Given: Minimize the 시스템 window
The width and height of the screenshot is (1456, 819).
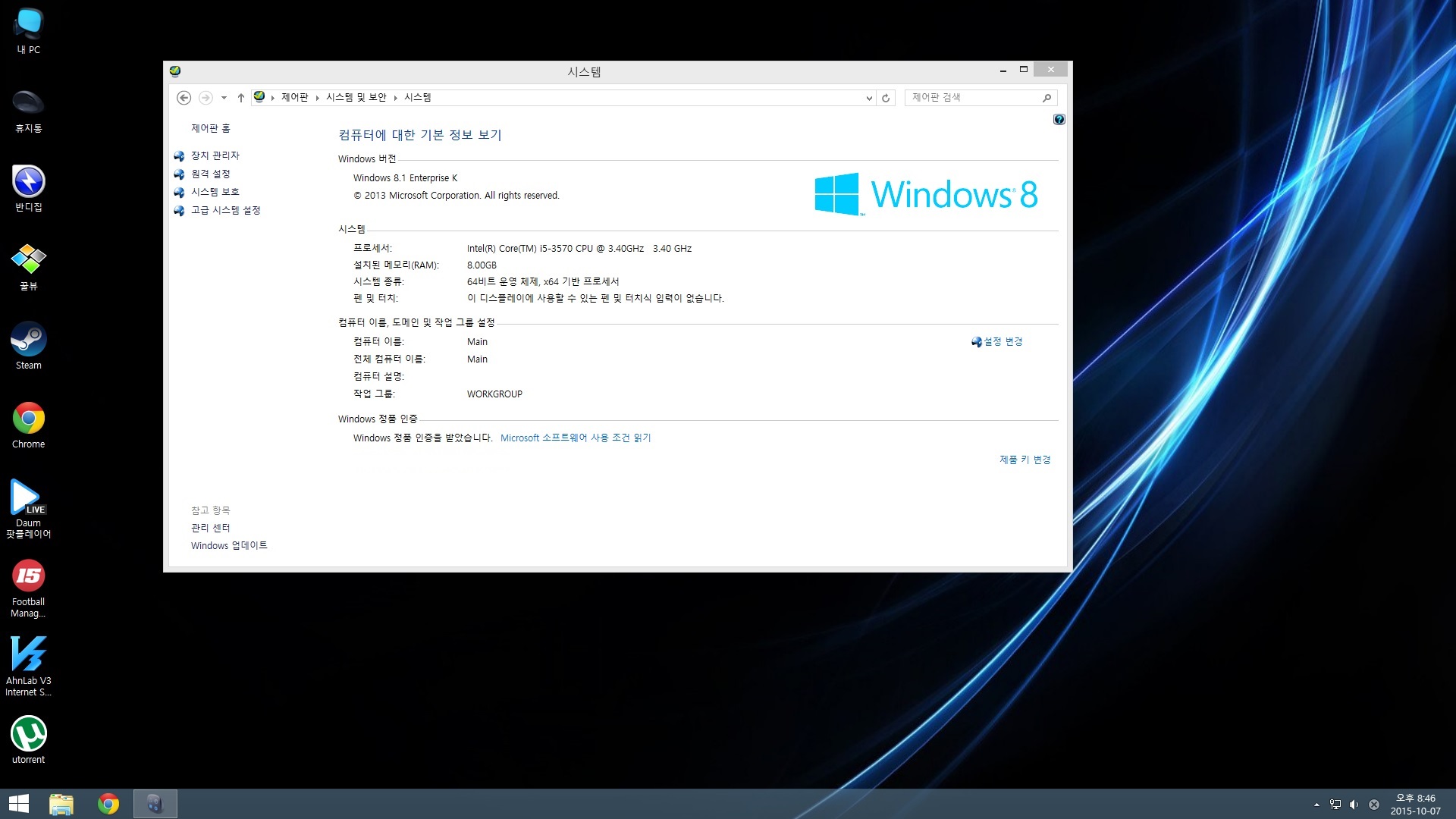Looking at the screenshot, I should (1003, 70).
